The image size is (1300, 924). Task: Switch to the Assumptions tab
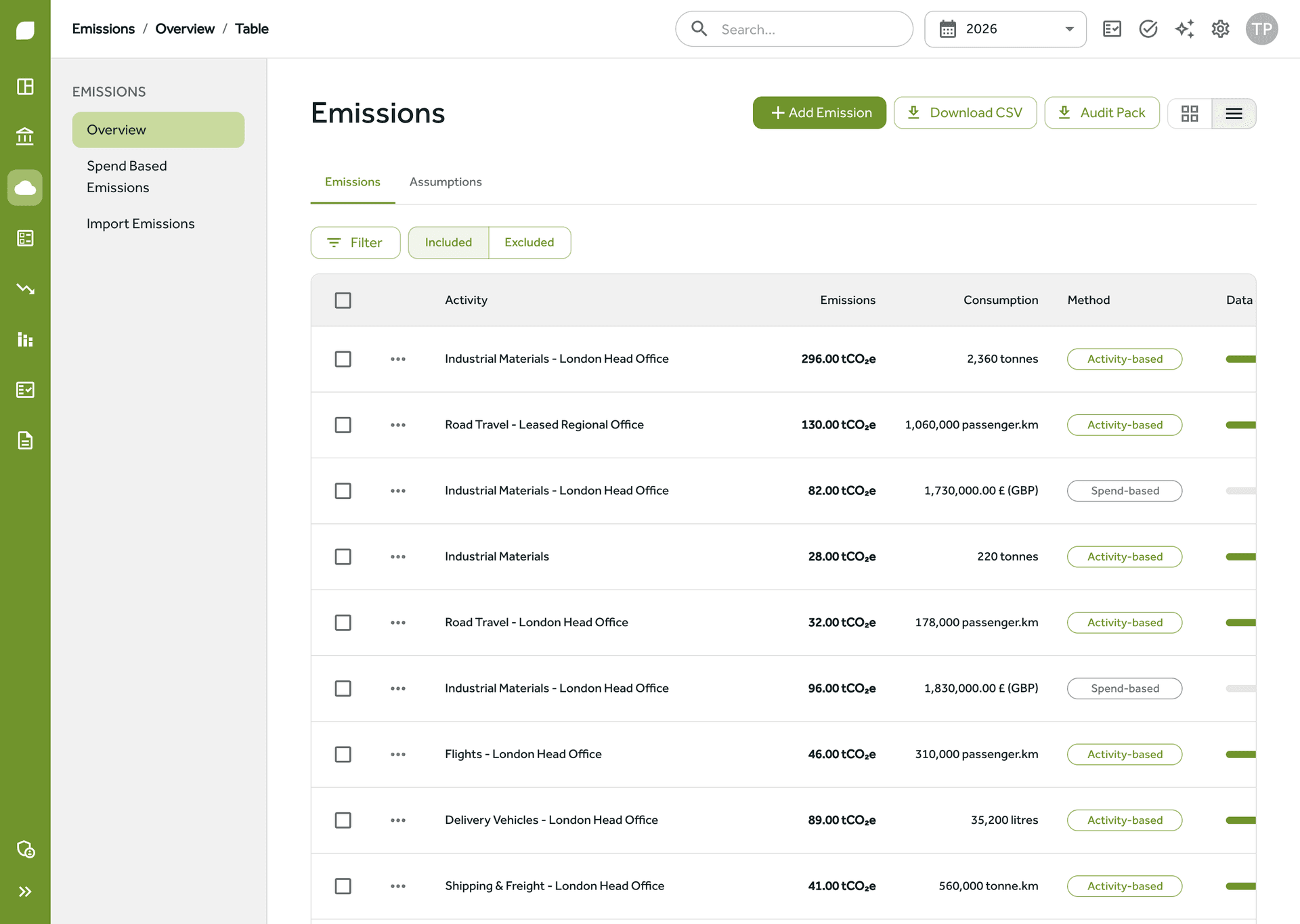[446, 182]
